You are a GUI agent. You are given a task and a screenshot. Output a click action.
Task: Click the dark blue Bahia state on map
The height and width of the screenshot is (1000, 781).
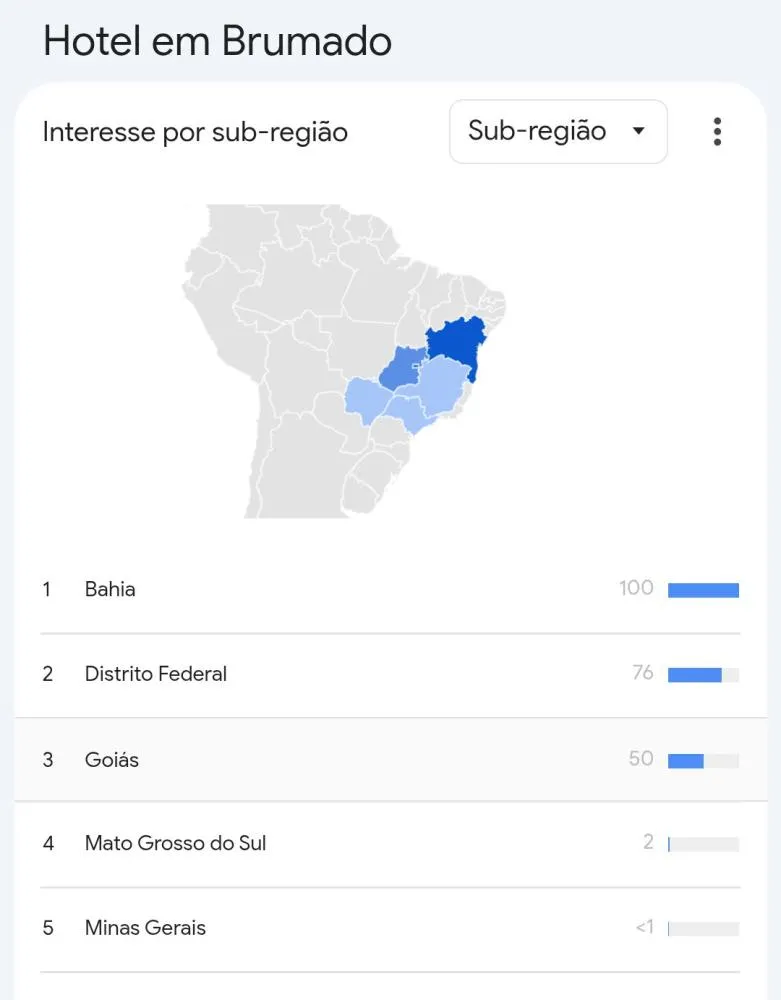pyautogui.click(x=455, y=343)
